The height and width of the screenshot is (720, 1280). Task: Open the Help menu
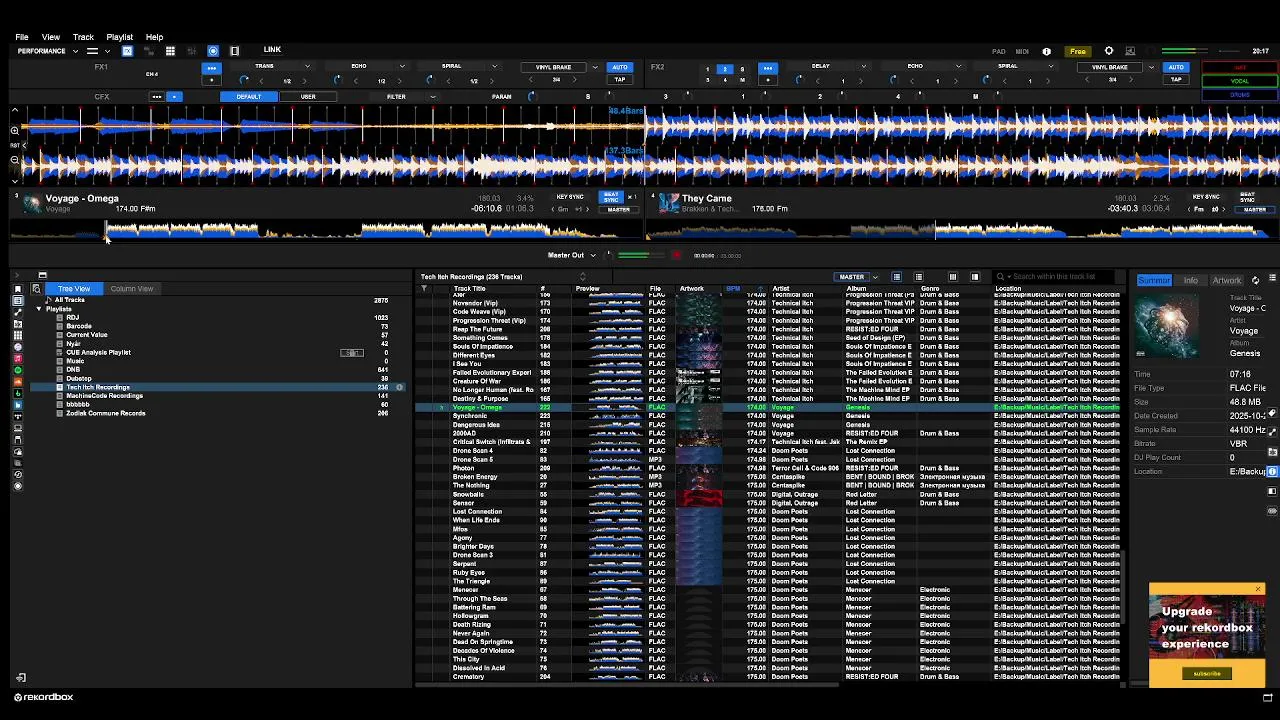(154, 37)
